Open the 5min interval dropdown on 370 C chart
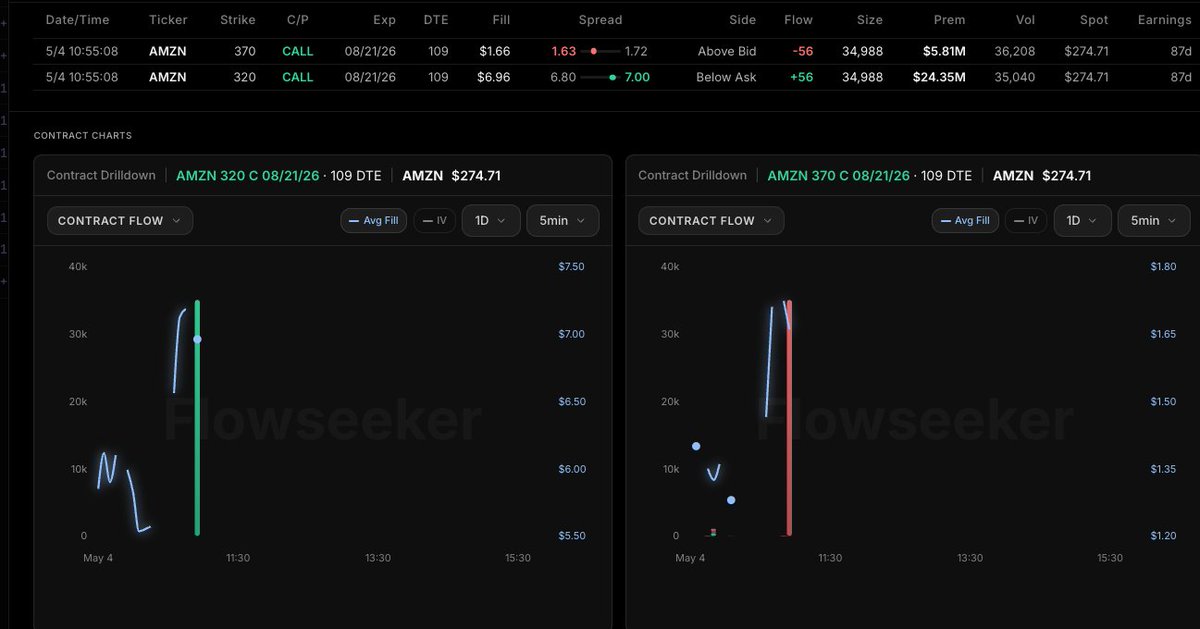The image size is (1200, 629). (1154, 221)
